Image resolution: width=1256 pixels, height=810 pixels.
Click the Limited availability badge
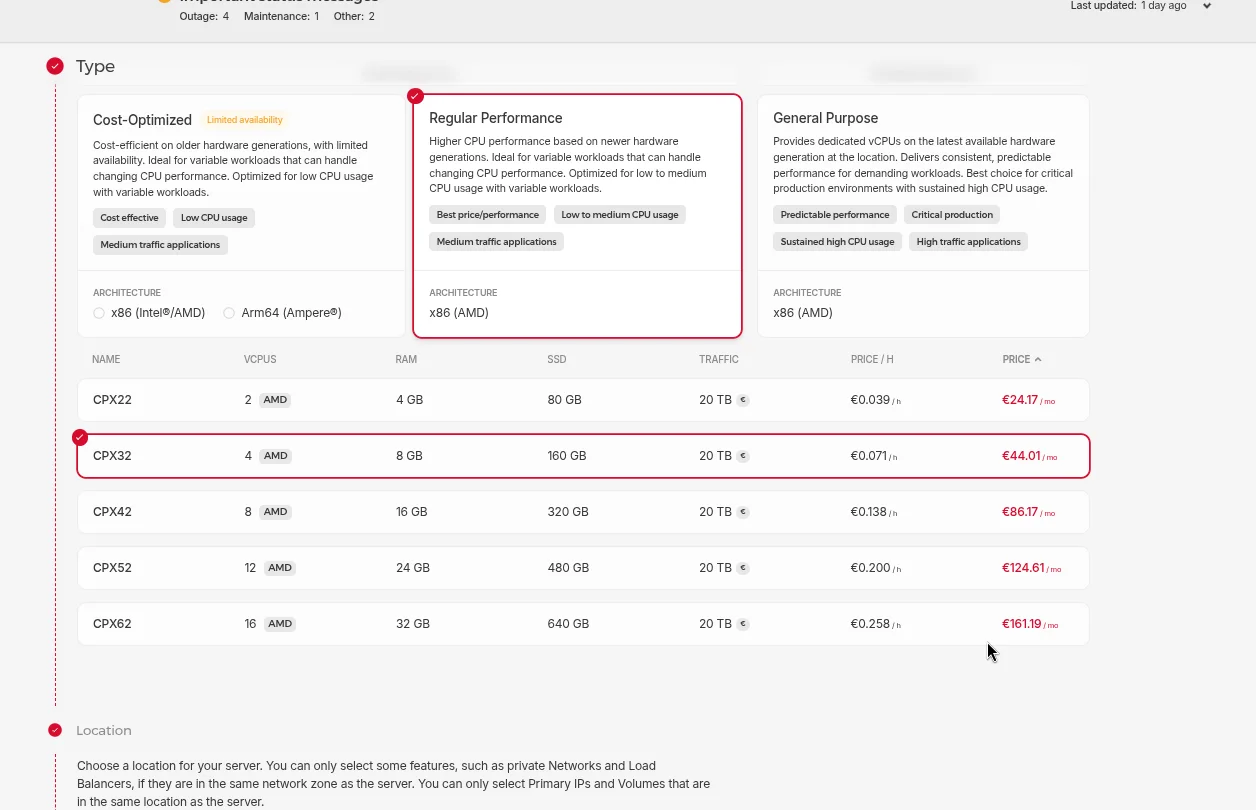245,120
